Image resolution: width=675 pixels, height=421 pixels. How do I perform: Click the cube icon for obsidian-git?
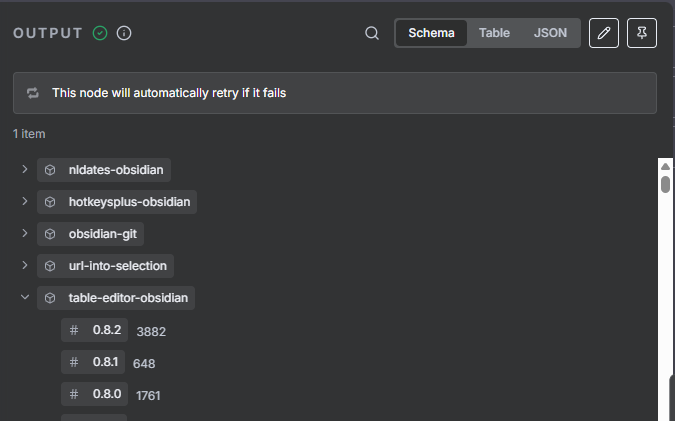[x=50, y=234]
